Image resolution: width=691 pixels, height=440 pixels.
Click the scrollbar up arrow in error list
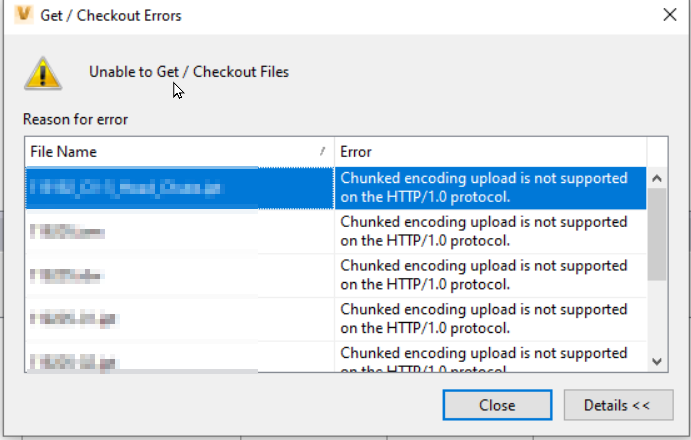657,179
